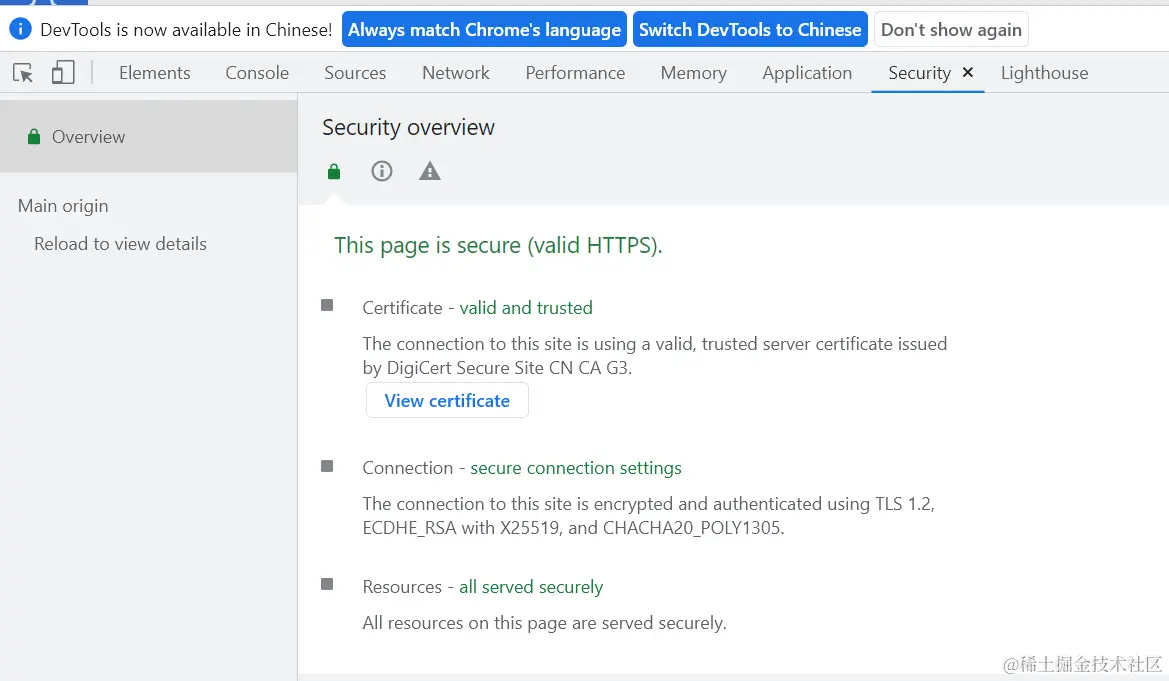Click the warning triangle icon
This screenshot has height=681, width=1169.
(x=430, y=172)
